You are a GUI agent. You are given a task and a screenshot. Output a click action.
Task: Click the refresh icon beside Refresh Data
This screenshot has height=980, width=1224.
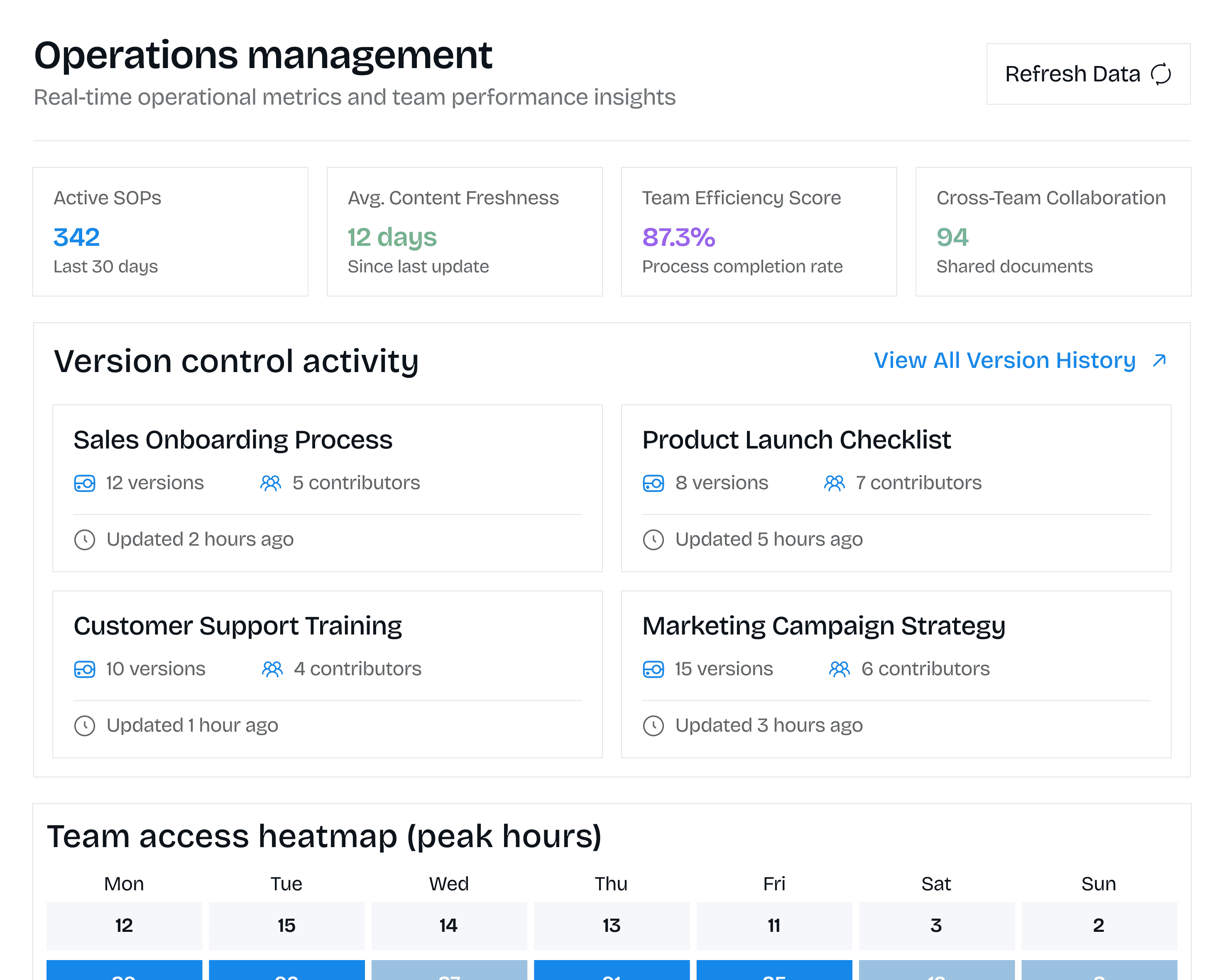point(1160,74)
